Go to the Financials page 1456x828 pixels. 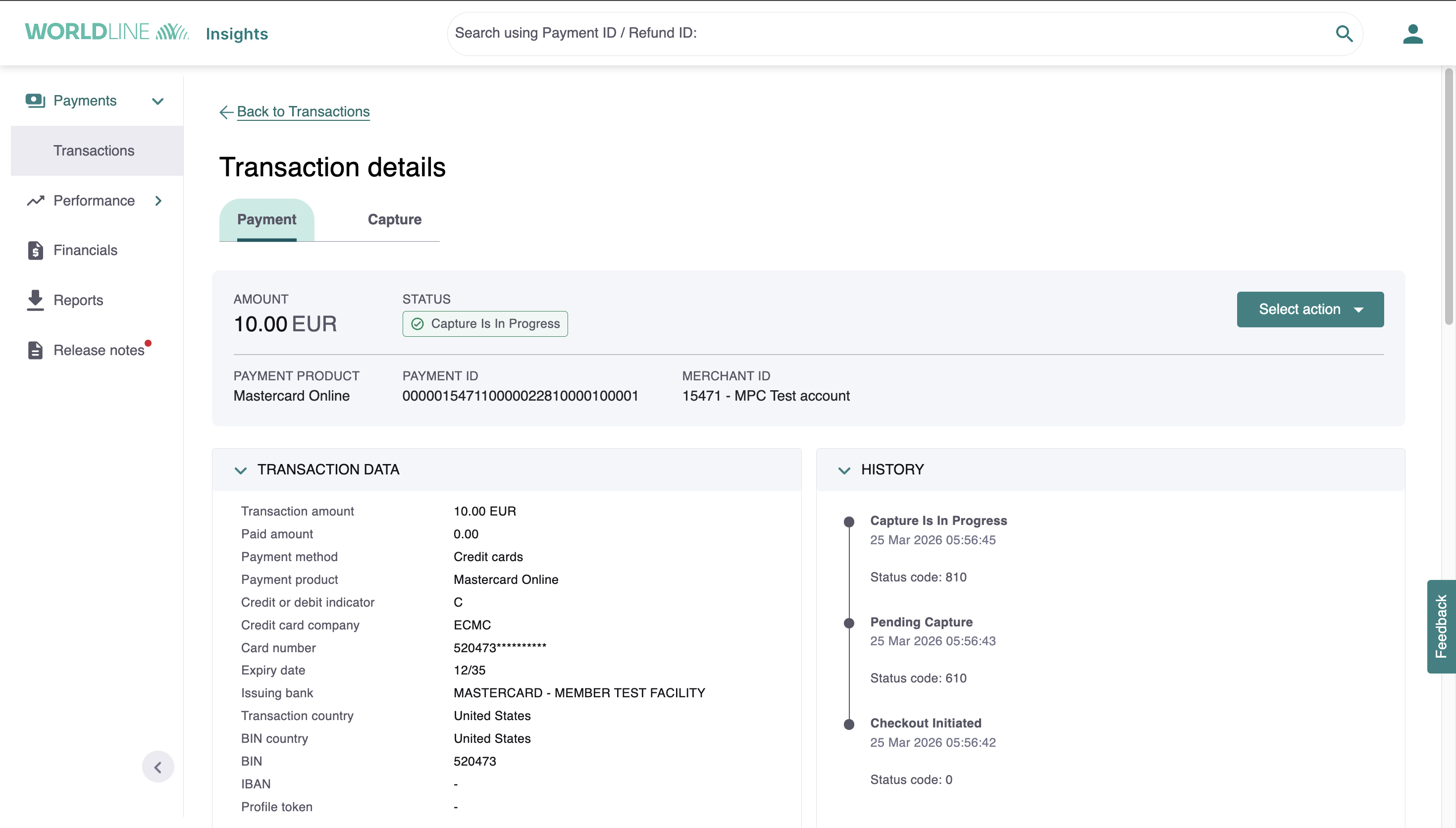click(85, 250)
